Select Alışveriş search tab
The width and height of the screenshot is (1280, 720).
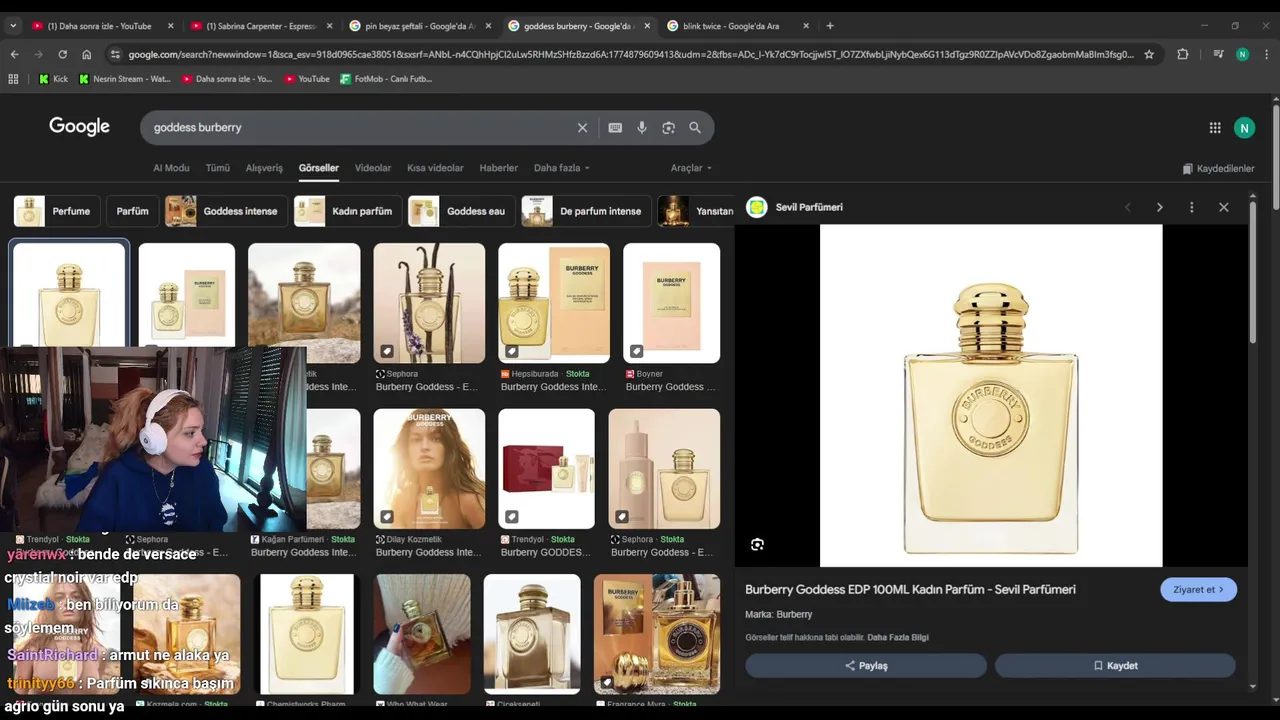point(264,168)
